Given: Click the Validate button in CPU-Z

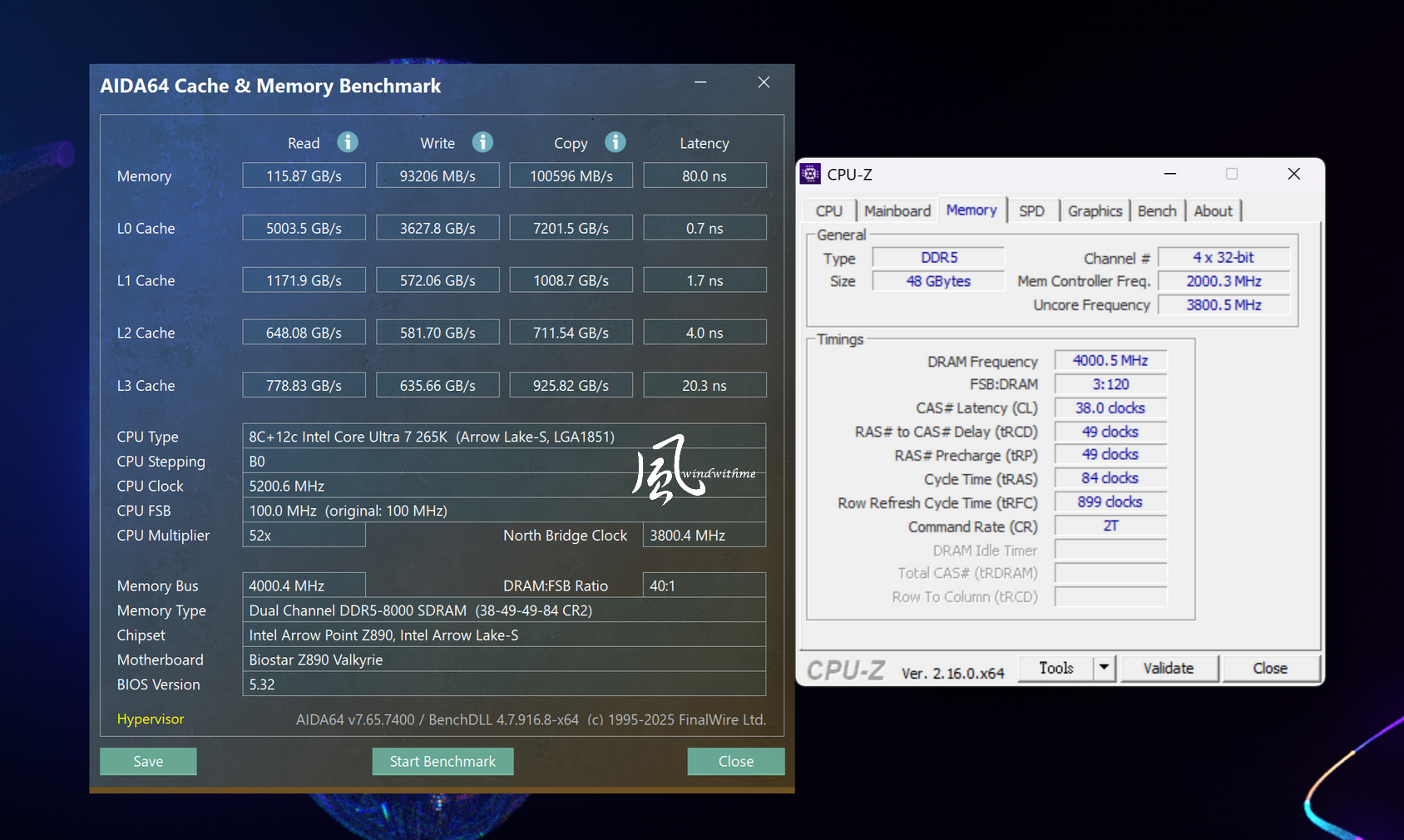Looking at the screenshot, I should click(1169, 668).
